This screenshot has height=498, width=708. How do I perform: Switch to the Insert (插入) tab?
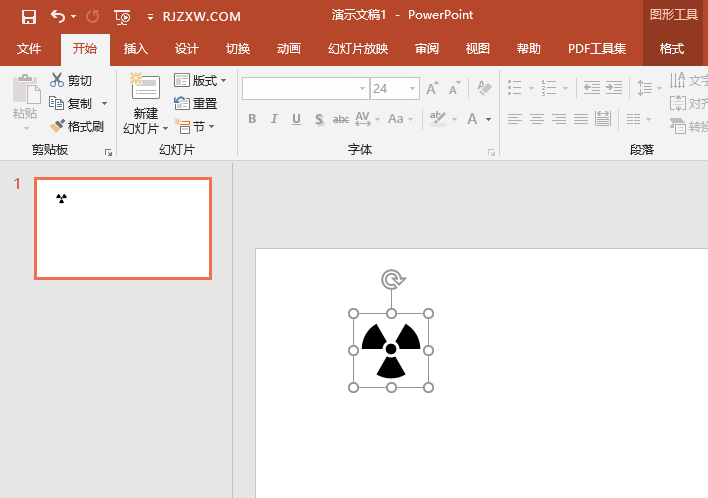[135, 49]
